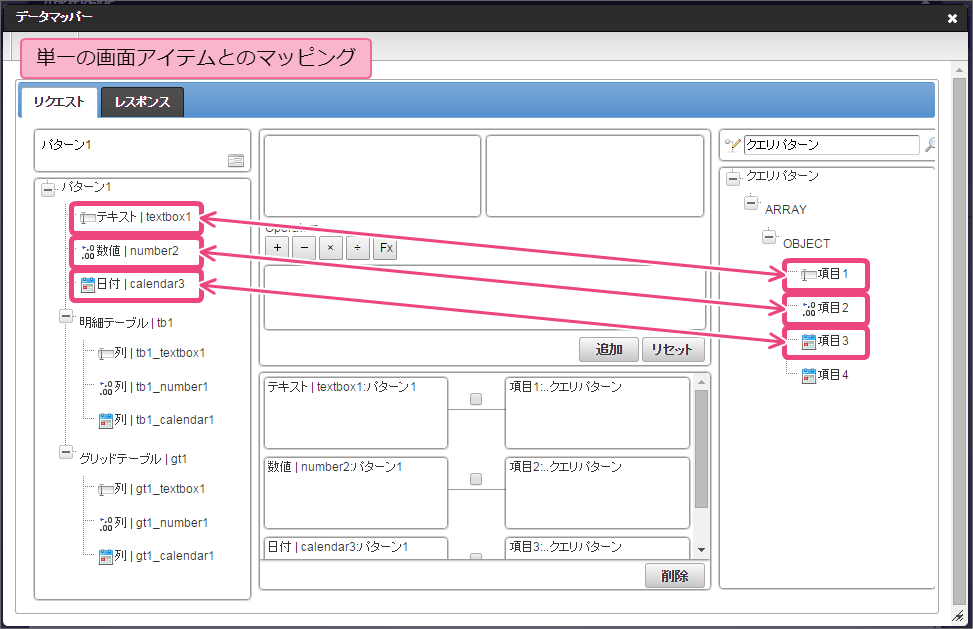This screenshot has width=973, height=629.
Task: Click the search magnifier beside クエリパターン field
Action: tap(930, 145)
